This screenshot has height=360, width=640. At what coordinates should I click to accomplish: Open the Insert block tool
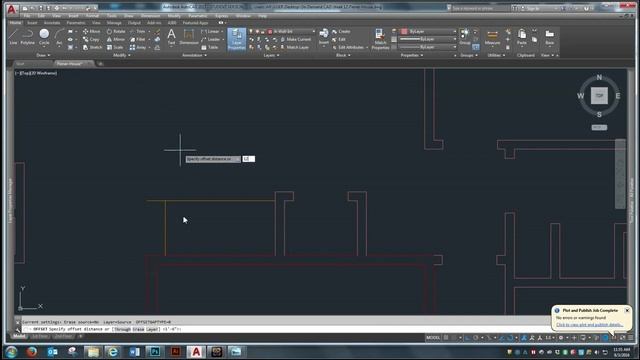pyautogui.click(x=324, y=37)
